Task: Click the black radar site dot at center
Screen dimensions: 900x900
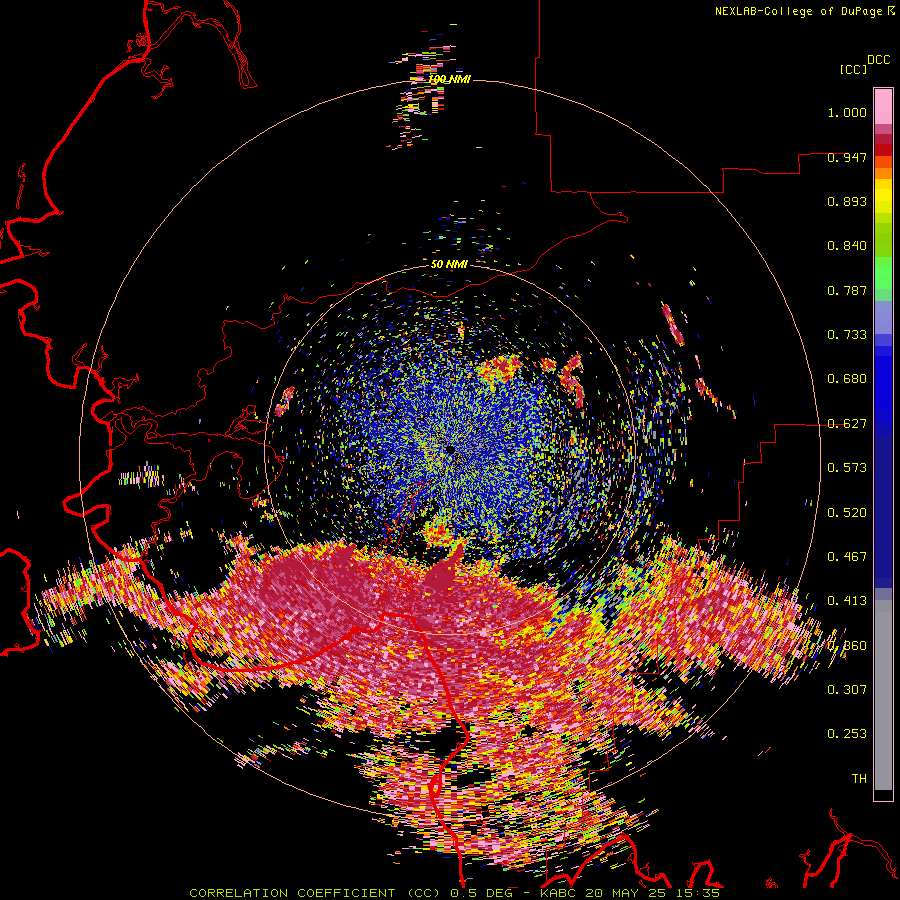Action: [x=449, y=450]
